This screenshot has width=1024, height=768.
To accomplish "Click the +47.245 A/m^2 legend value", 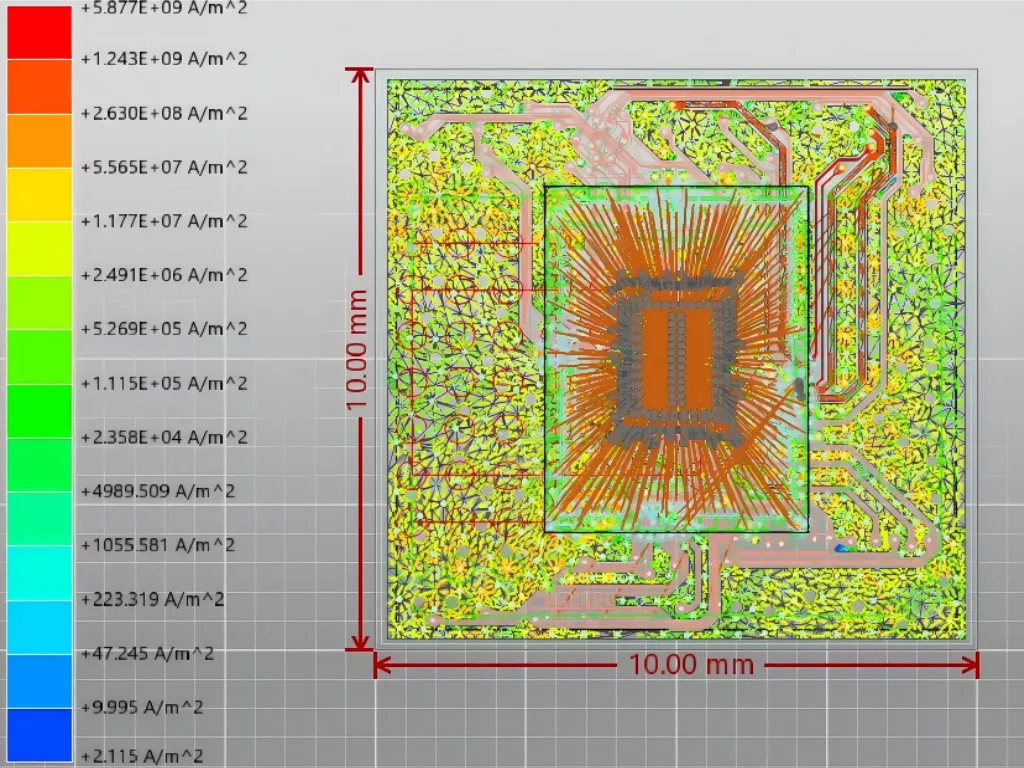I will click(147, 653).
